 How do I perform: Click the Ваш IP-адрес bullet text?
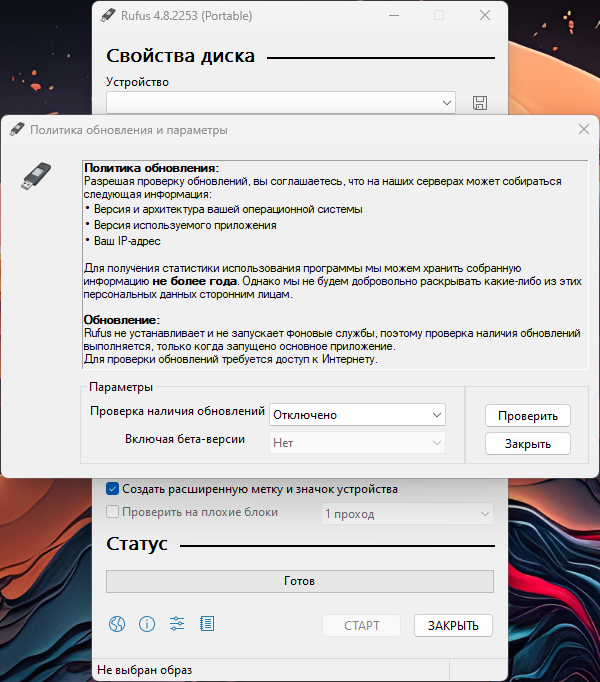coord(127,241)
